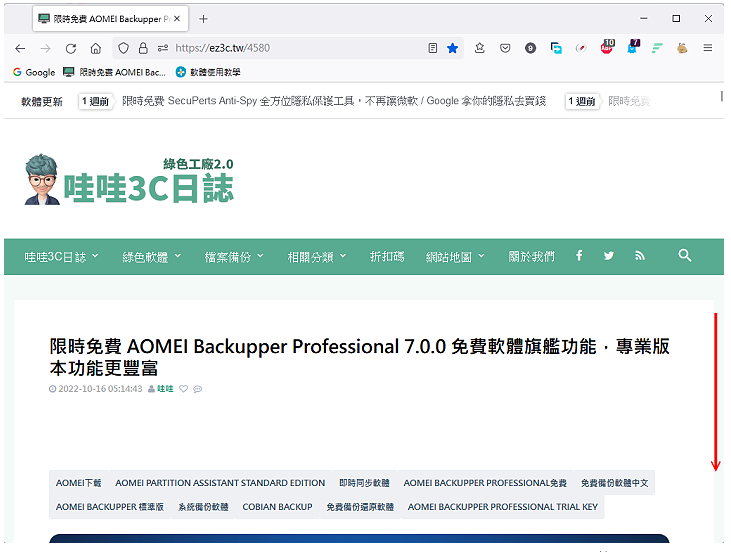This screenshot has height=552, width=731.
Task: Open the translate extension icon
Action: (556, 48)
